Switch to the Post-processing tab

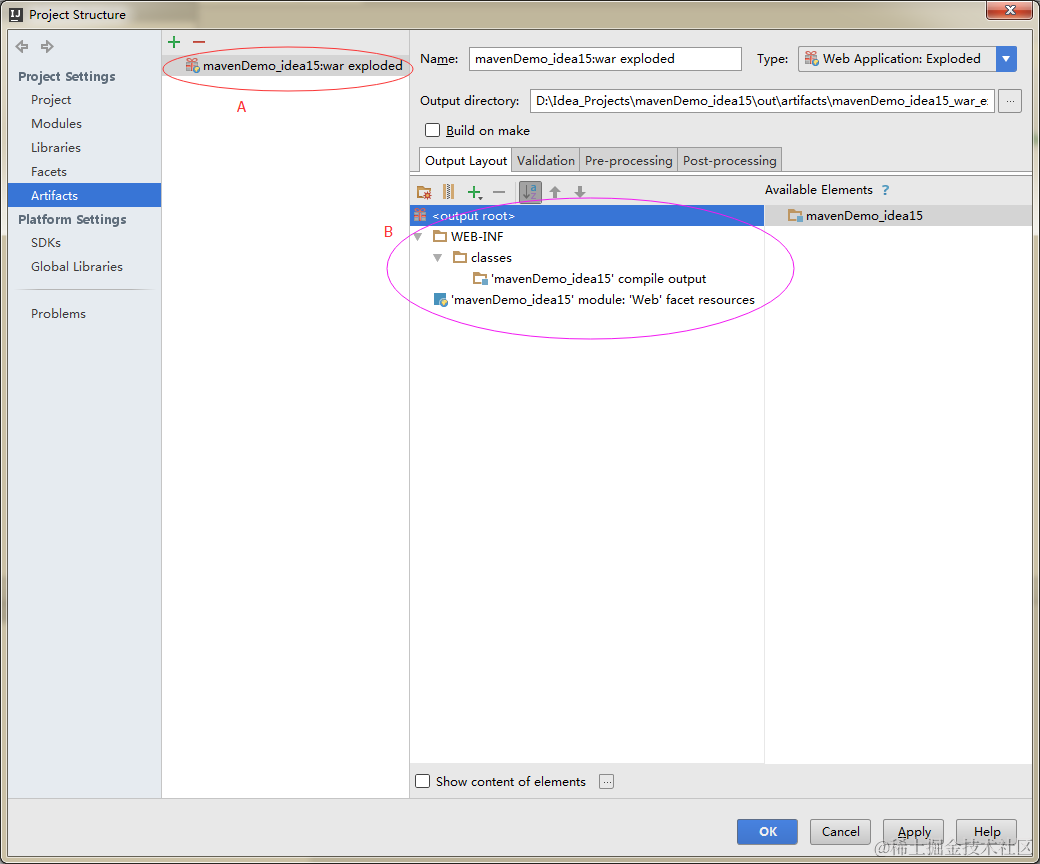coord(730,160)
